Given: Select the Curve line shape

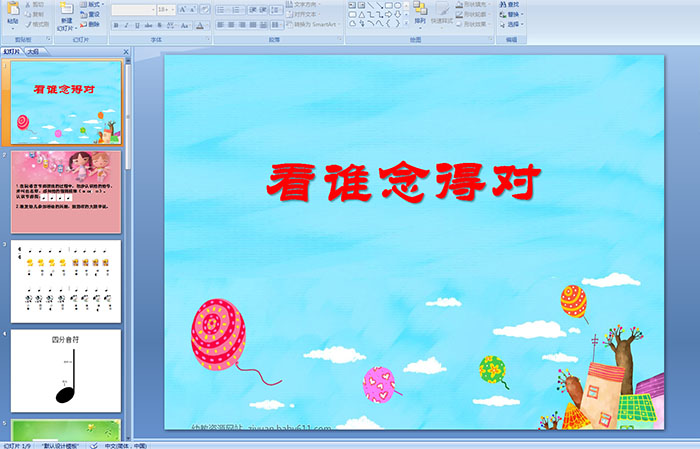Looking at the screenshot, I should coord(379,23).
